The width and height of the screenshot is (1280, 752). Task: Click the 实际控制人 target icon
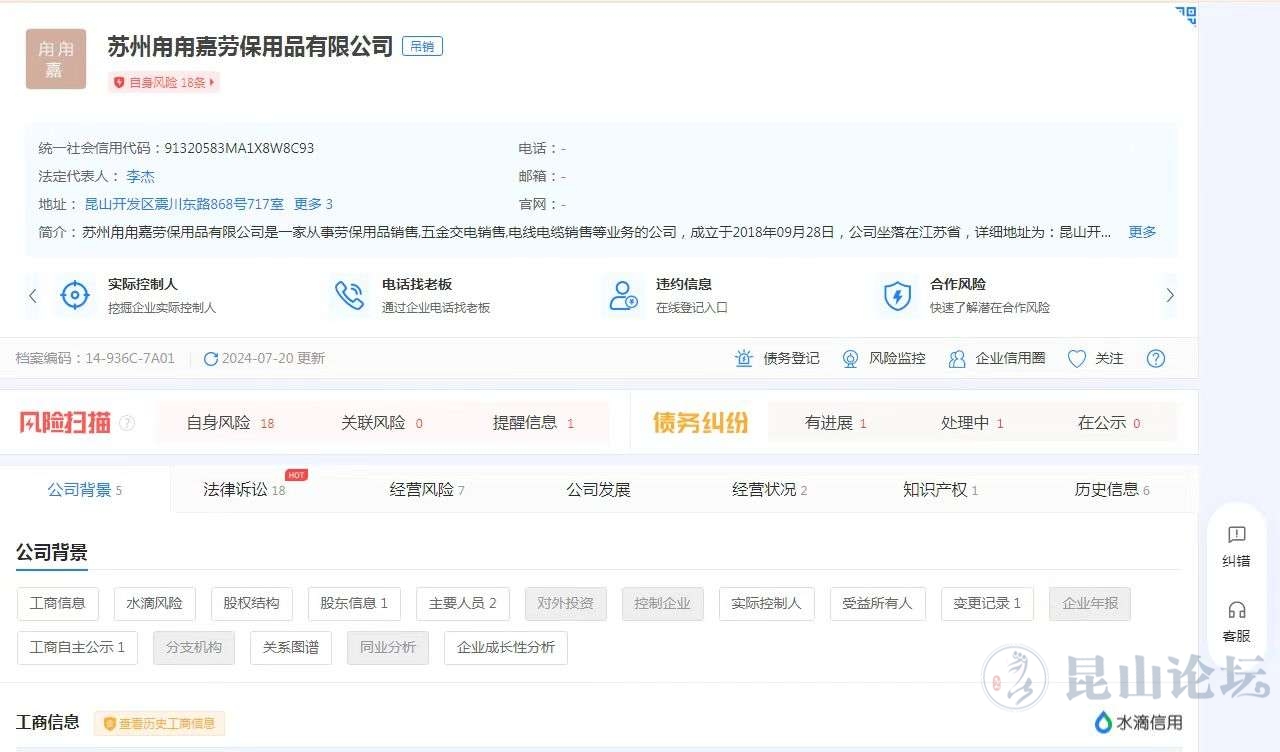[75, 296]
